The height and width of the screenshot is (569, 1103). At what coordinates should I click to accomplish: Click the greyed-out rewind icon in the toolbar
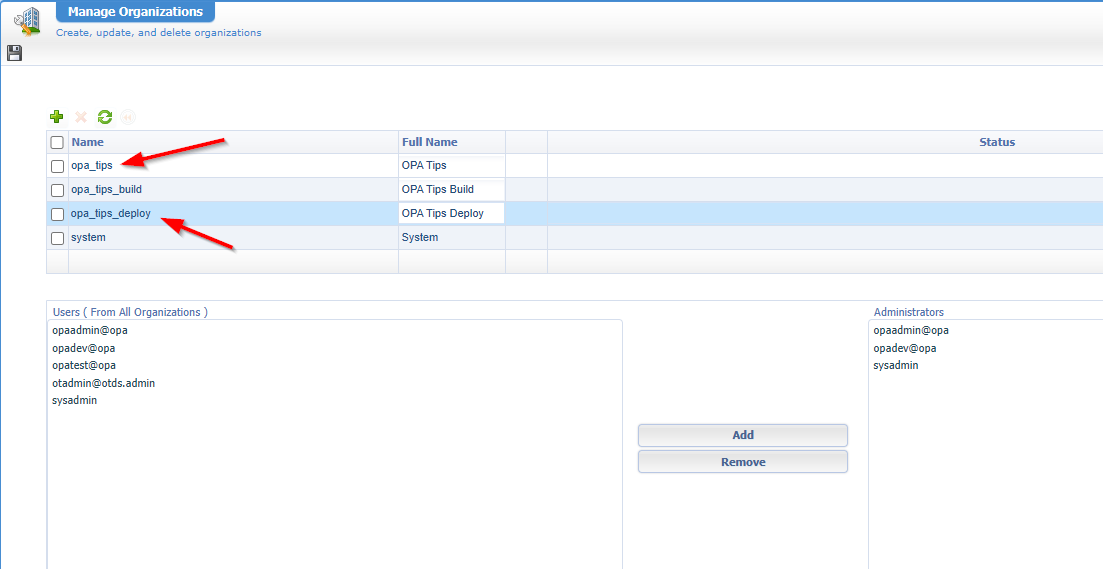[x=128, y=117]
